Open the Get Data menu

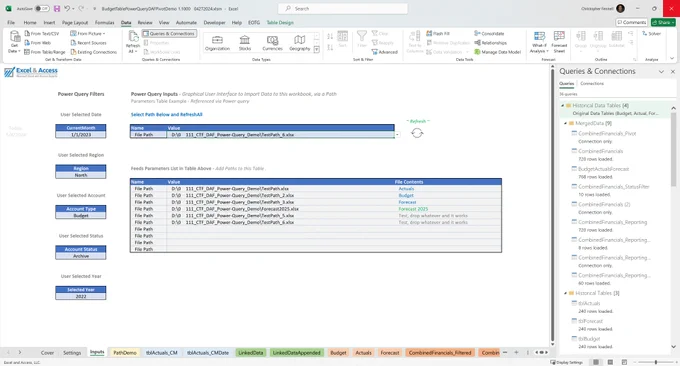pos(14,42)
